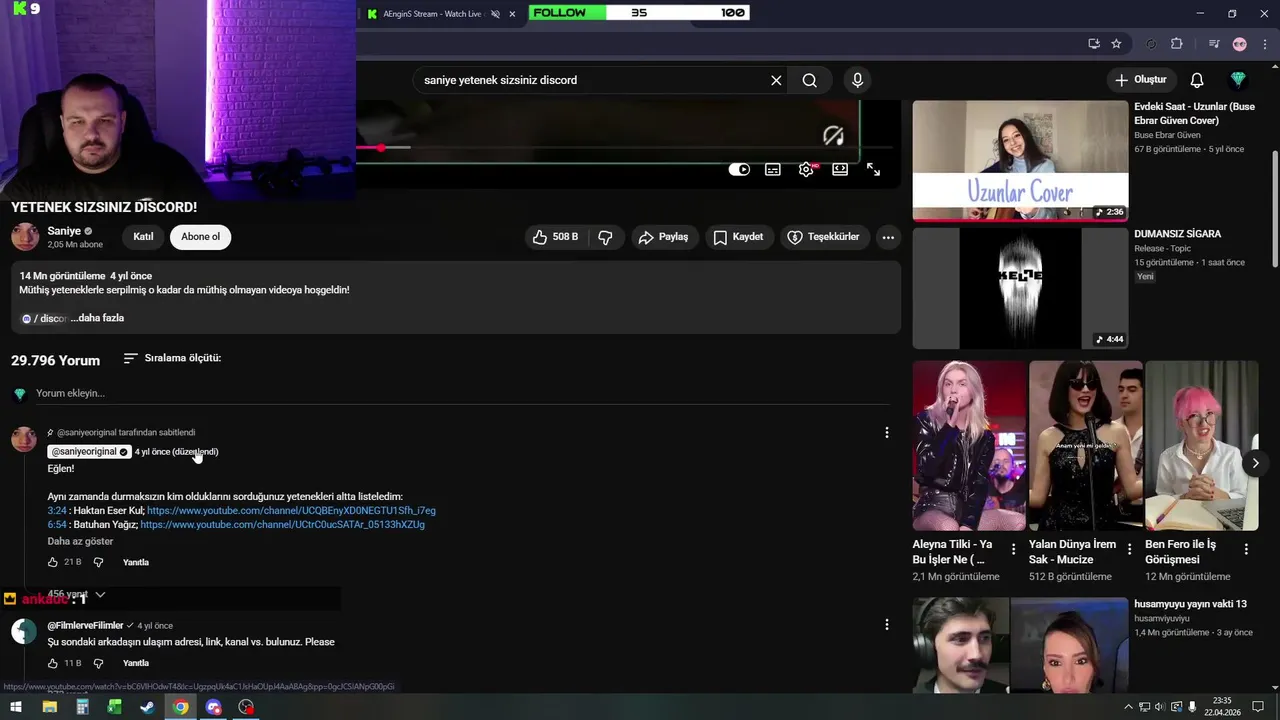Screen dimensions: 1280x720
Task: Open File Explorer from taskbar
Action: (49, 707)
